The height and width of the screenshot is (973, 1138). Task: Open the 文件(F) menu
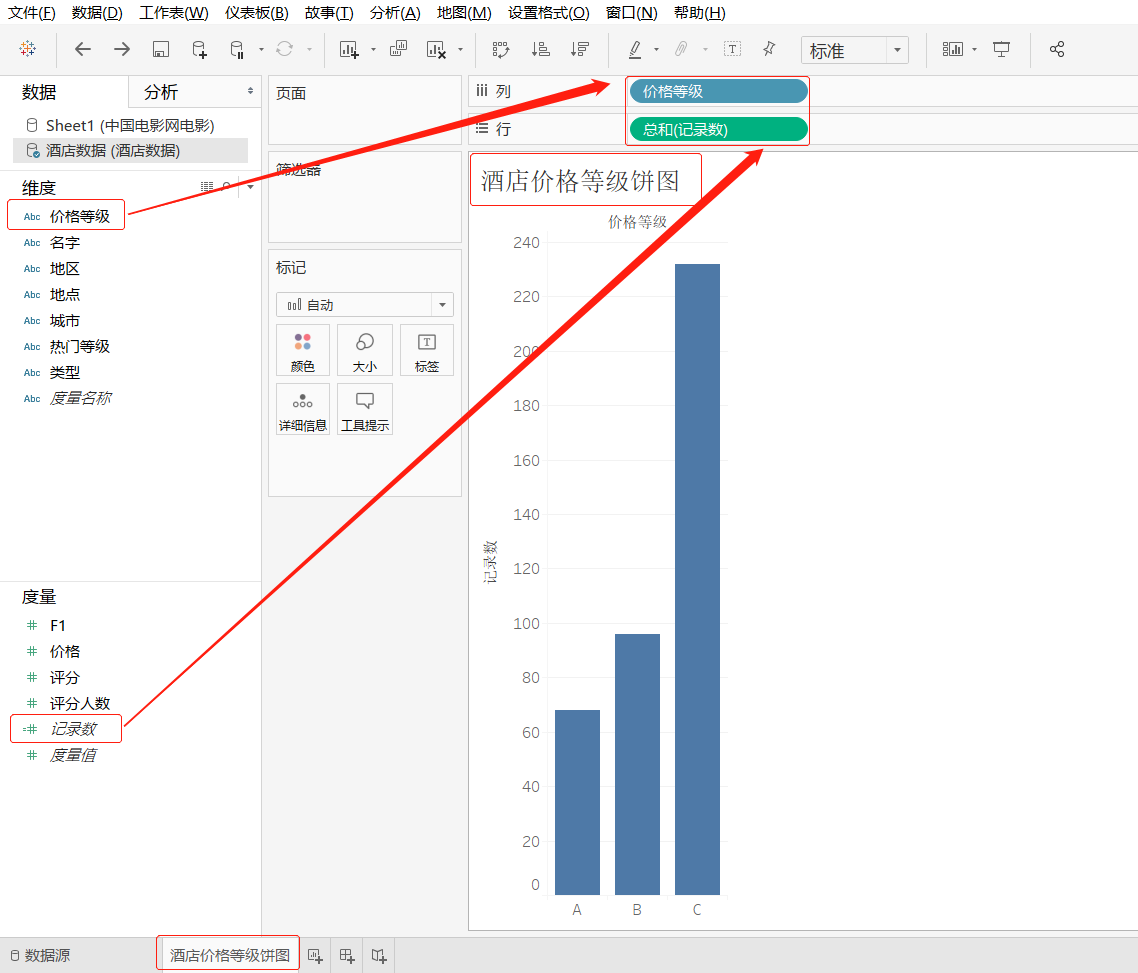(31, 12)
